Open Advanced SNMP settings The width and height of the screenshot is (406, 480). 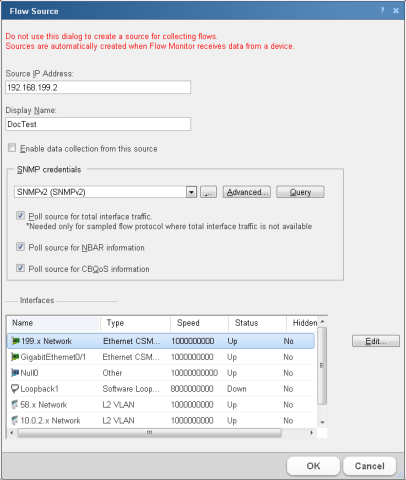(247, 192)
